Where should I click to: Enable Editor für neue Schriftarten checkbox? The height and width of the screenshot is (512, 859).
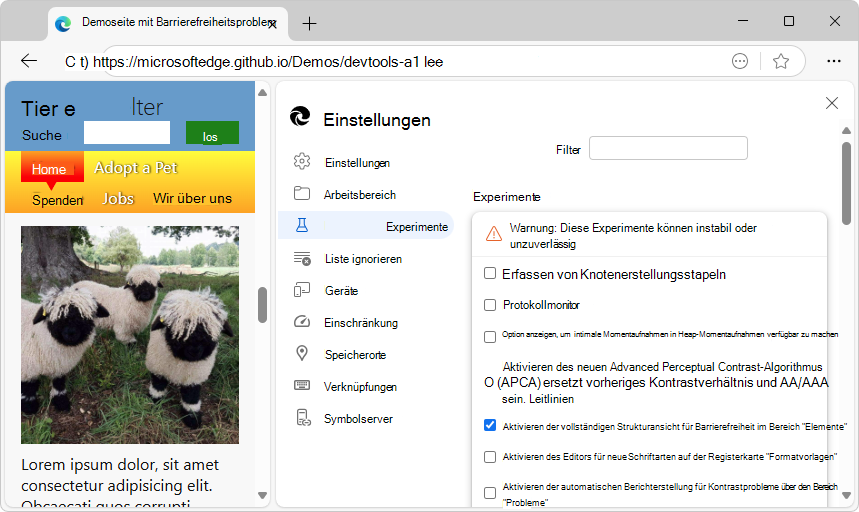(x=490, y=456)
